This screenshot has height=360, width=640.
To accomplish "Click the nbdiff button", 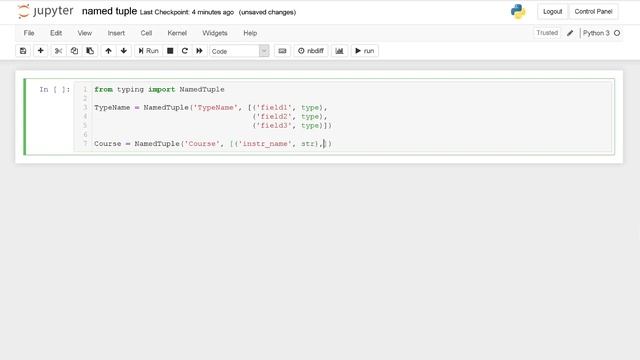I will [311, 51].
